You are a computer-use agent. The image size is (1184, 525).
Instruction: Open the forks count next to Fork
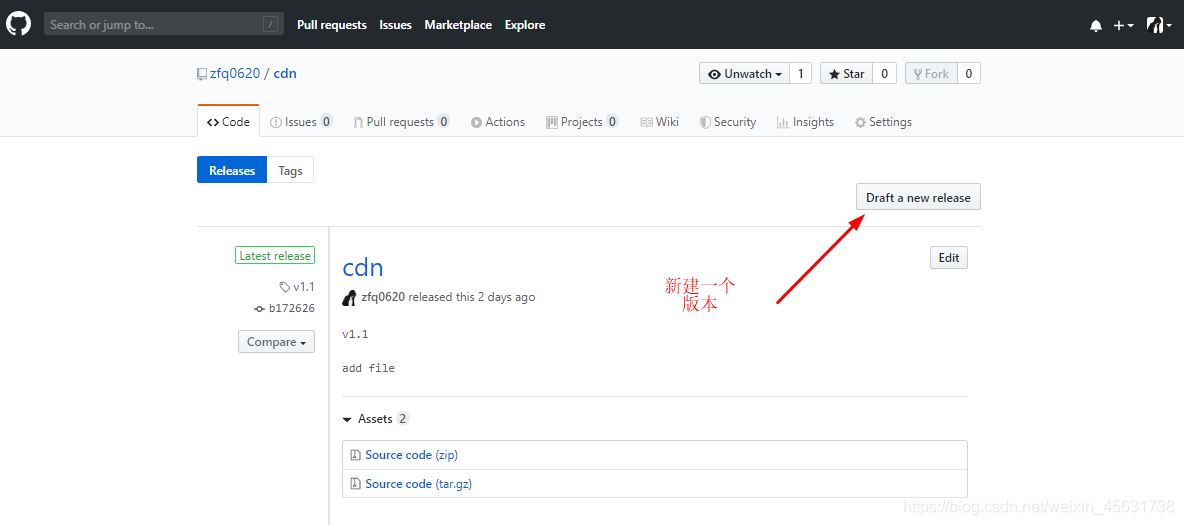[969, 73]
